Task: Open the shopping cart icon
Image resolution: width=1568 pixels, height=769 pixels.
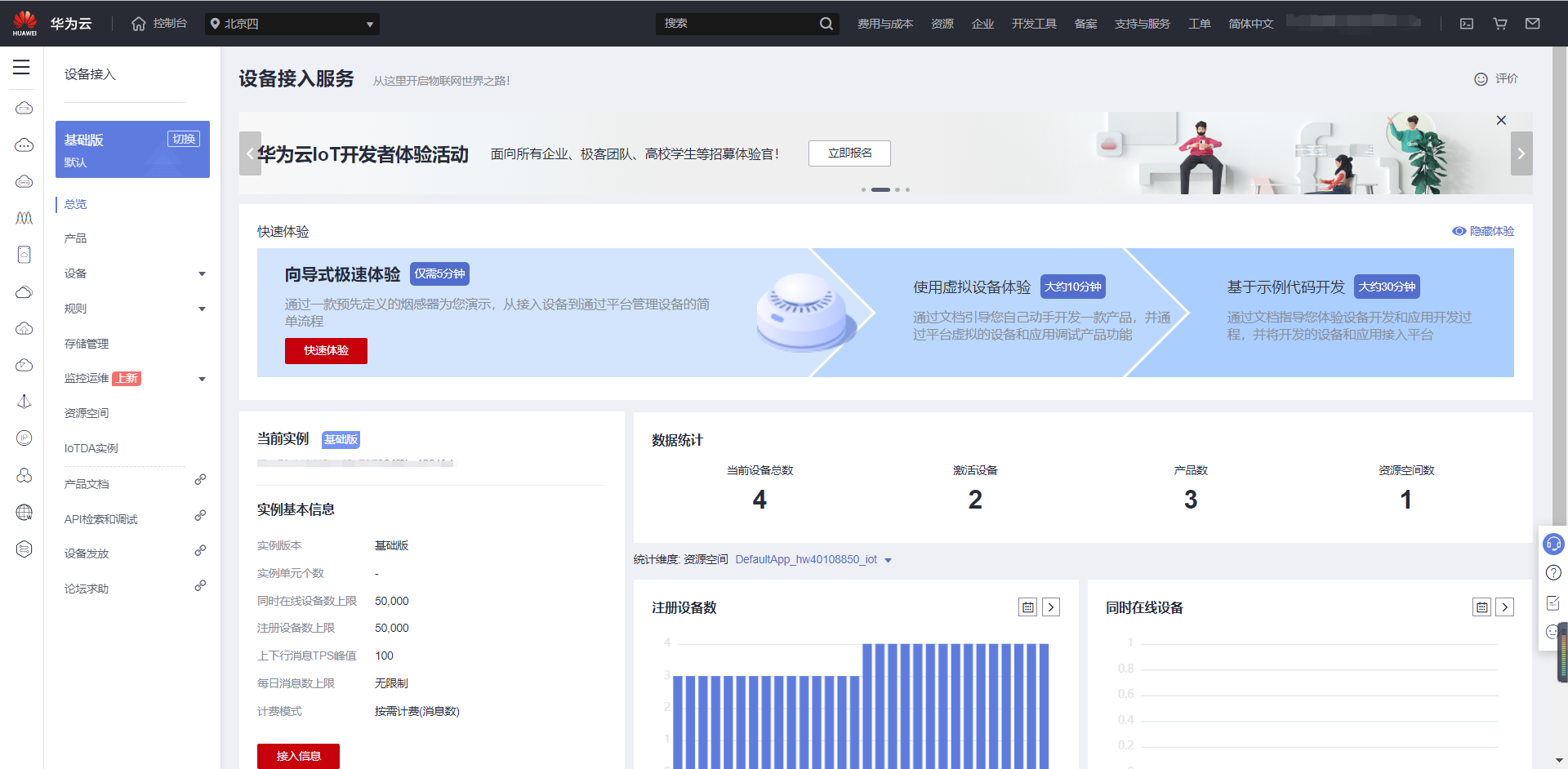Action: tap(1500, 24)
